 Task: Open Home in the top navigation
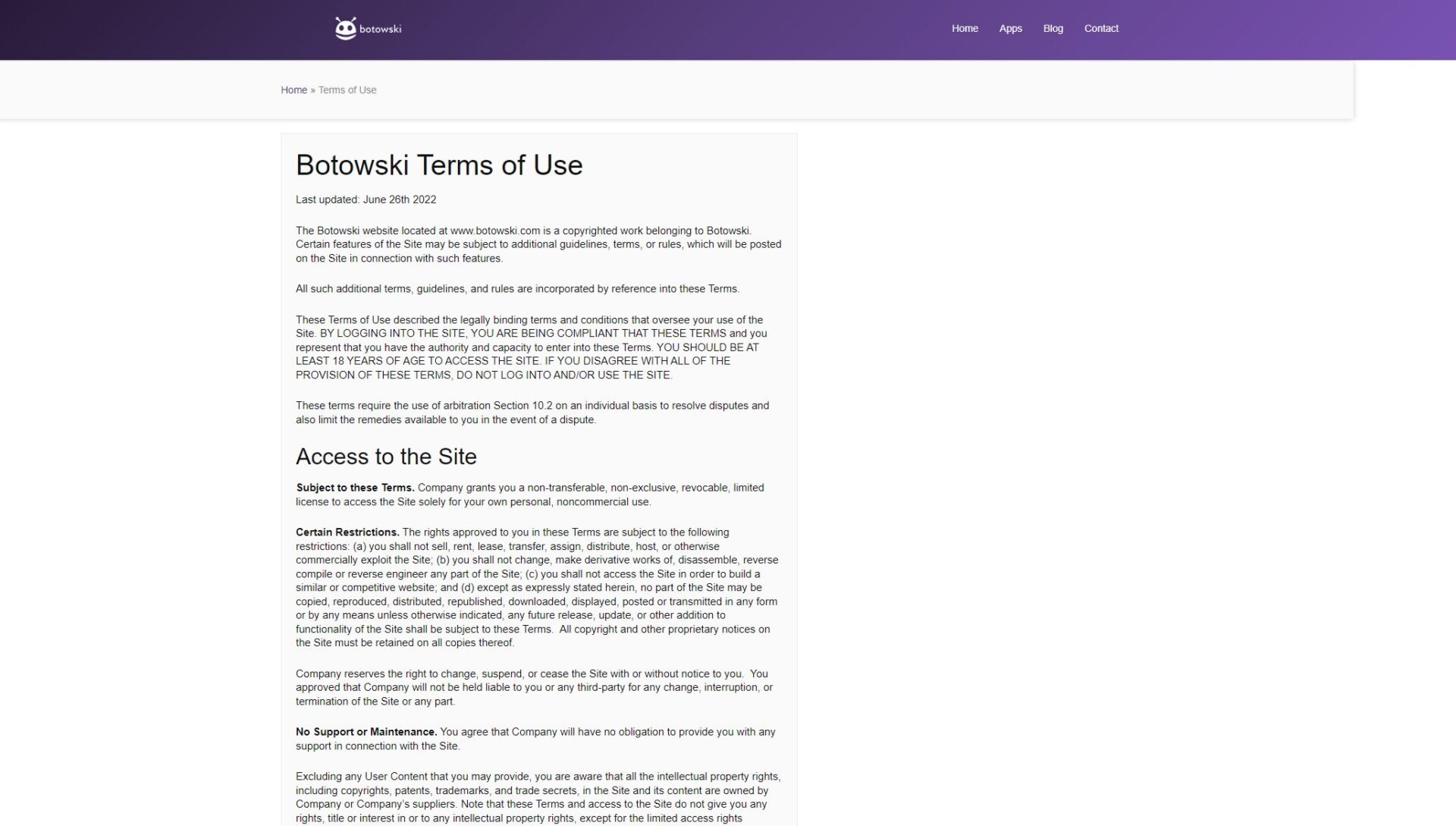[965, 29]
